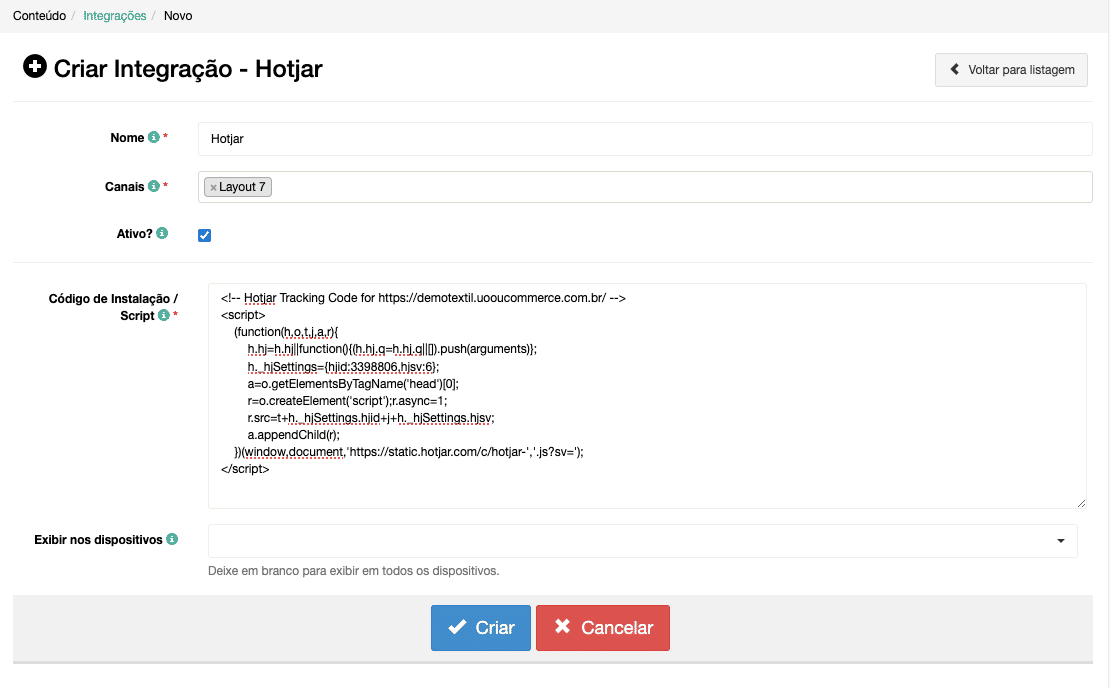
Task: Click info icon for Exibir nos dispositivos
Action: [172, 540]
